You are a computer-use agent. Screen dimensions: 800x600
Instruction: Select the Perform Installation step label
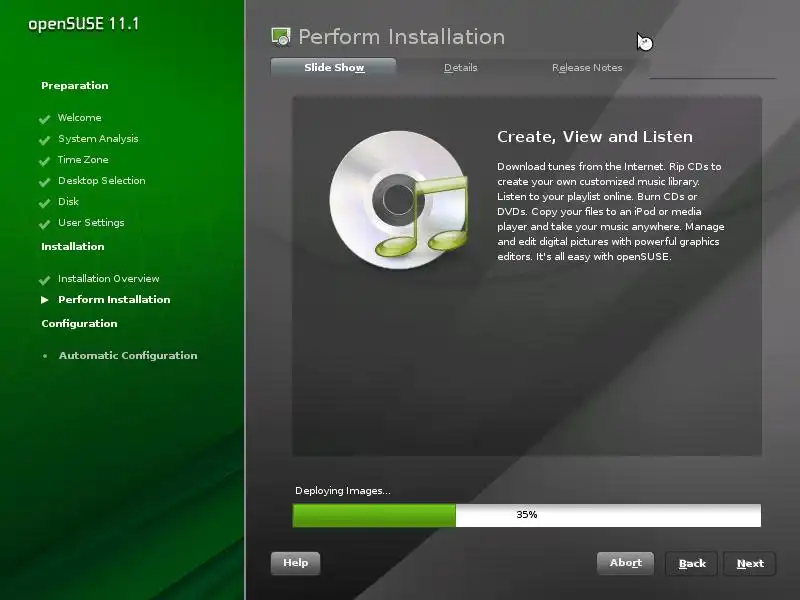[114, 299]
